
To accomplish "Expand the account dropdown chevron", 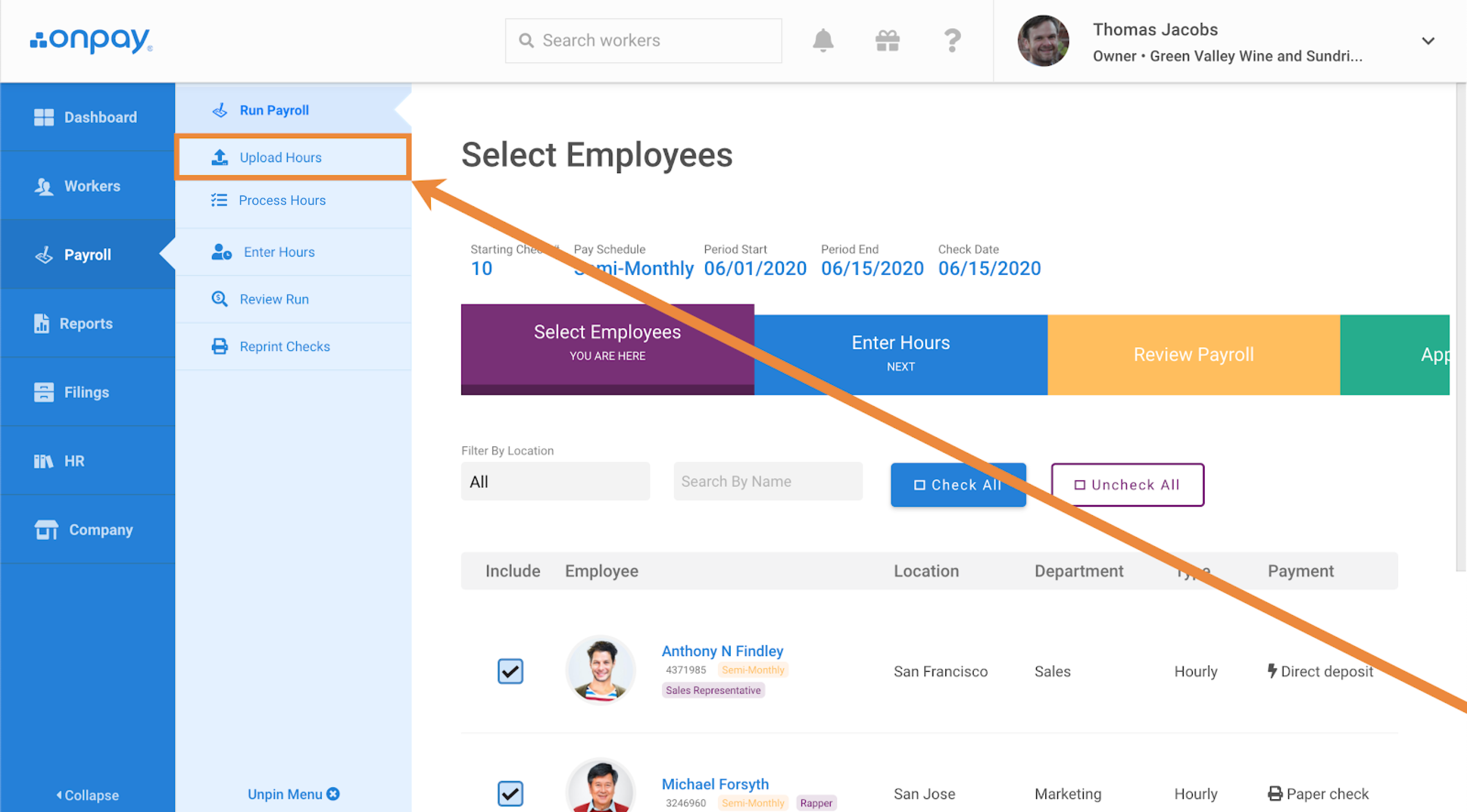I will tap(1428, 41).
